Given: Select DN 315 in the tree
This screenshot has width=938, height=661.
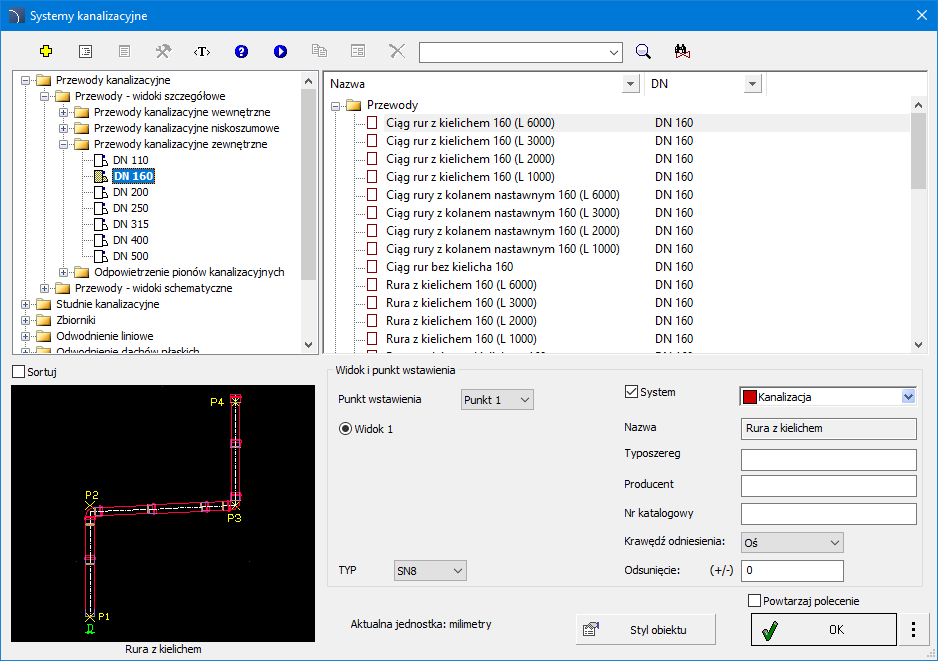Looking at the screenshot, I should click(130, 224).
